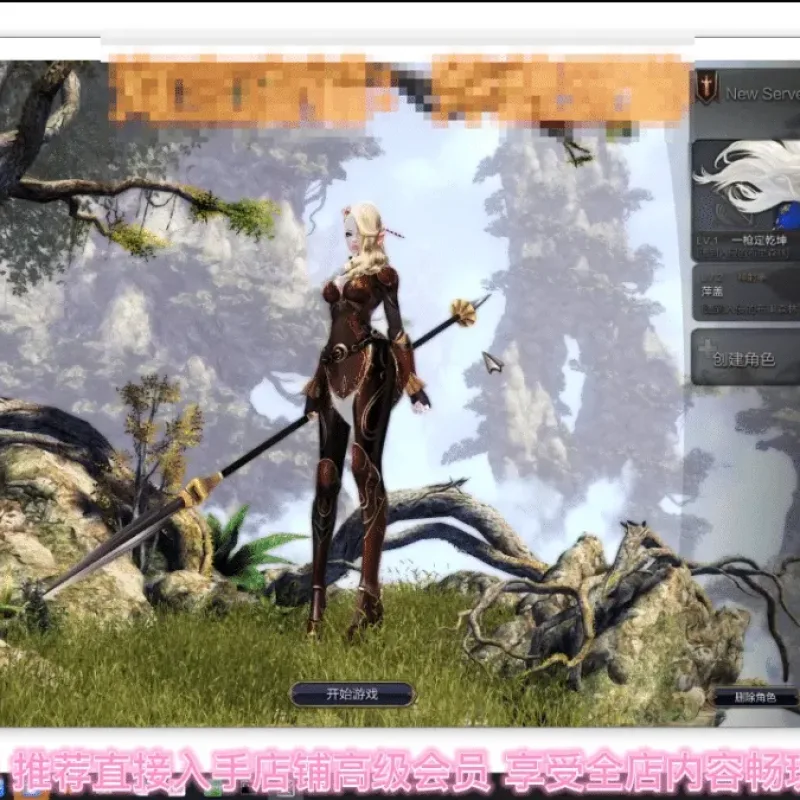Click the flower ornament in elf's hair
Screen dimensions: 800x800
click(349, 211)
